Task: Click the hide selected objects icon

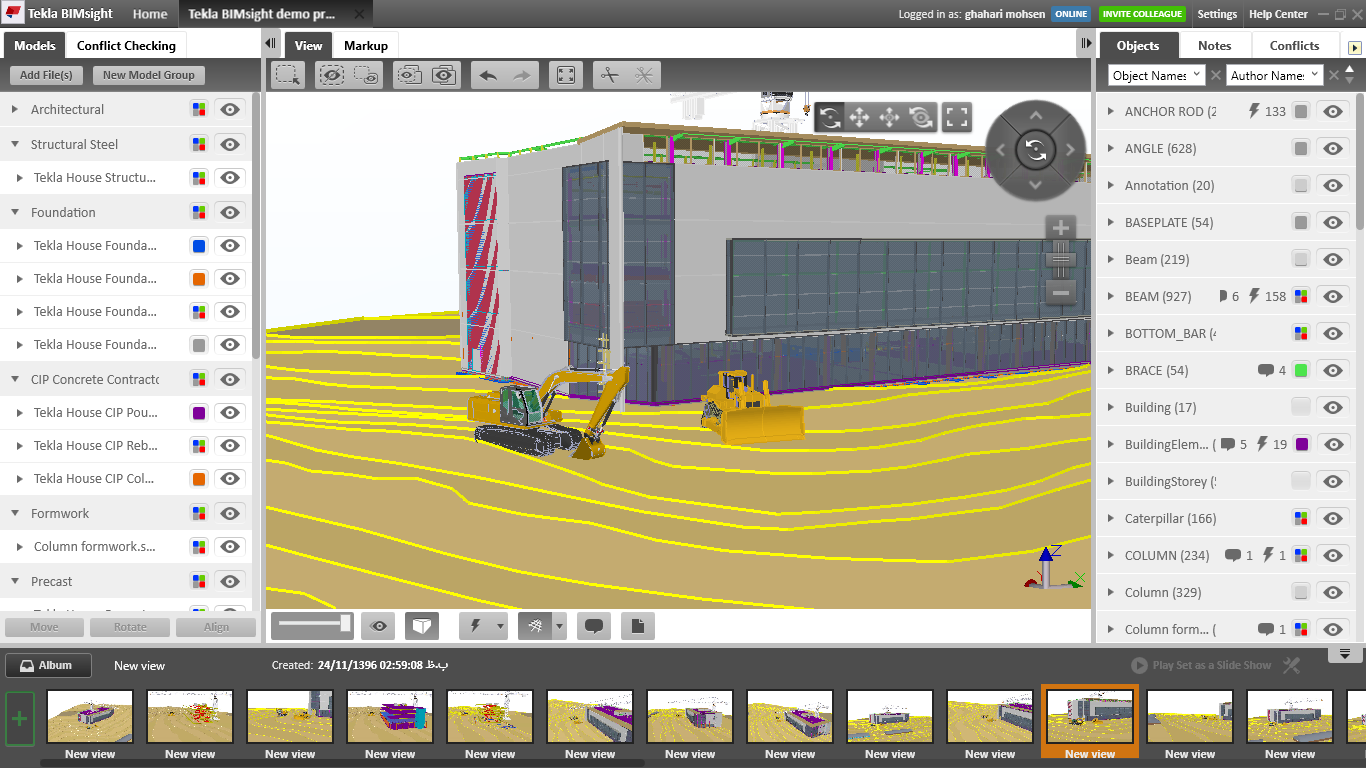Action: [x=333, y=75]
